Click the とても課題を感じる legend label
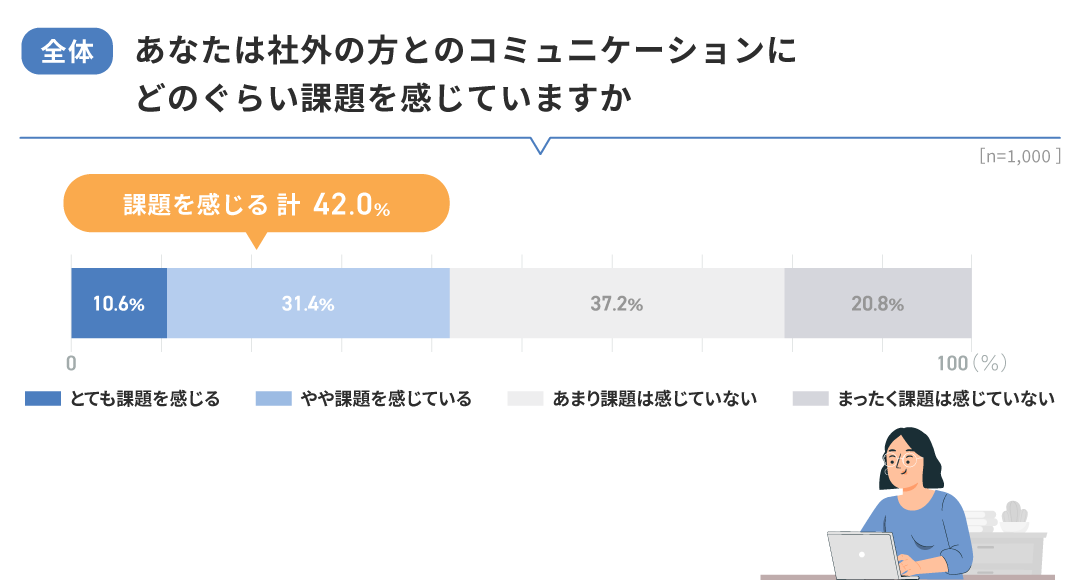Viewport: 1081px width, 581px height. tap(145, 399)
